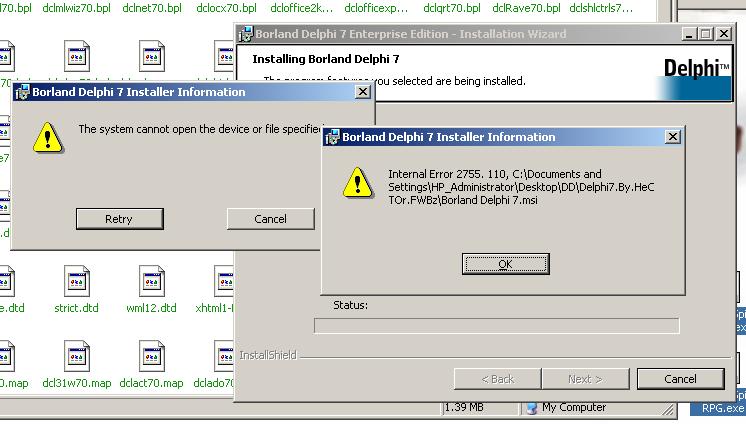
Task: Select the dclact70.map file icon
Action: [x=150, y=357]
